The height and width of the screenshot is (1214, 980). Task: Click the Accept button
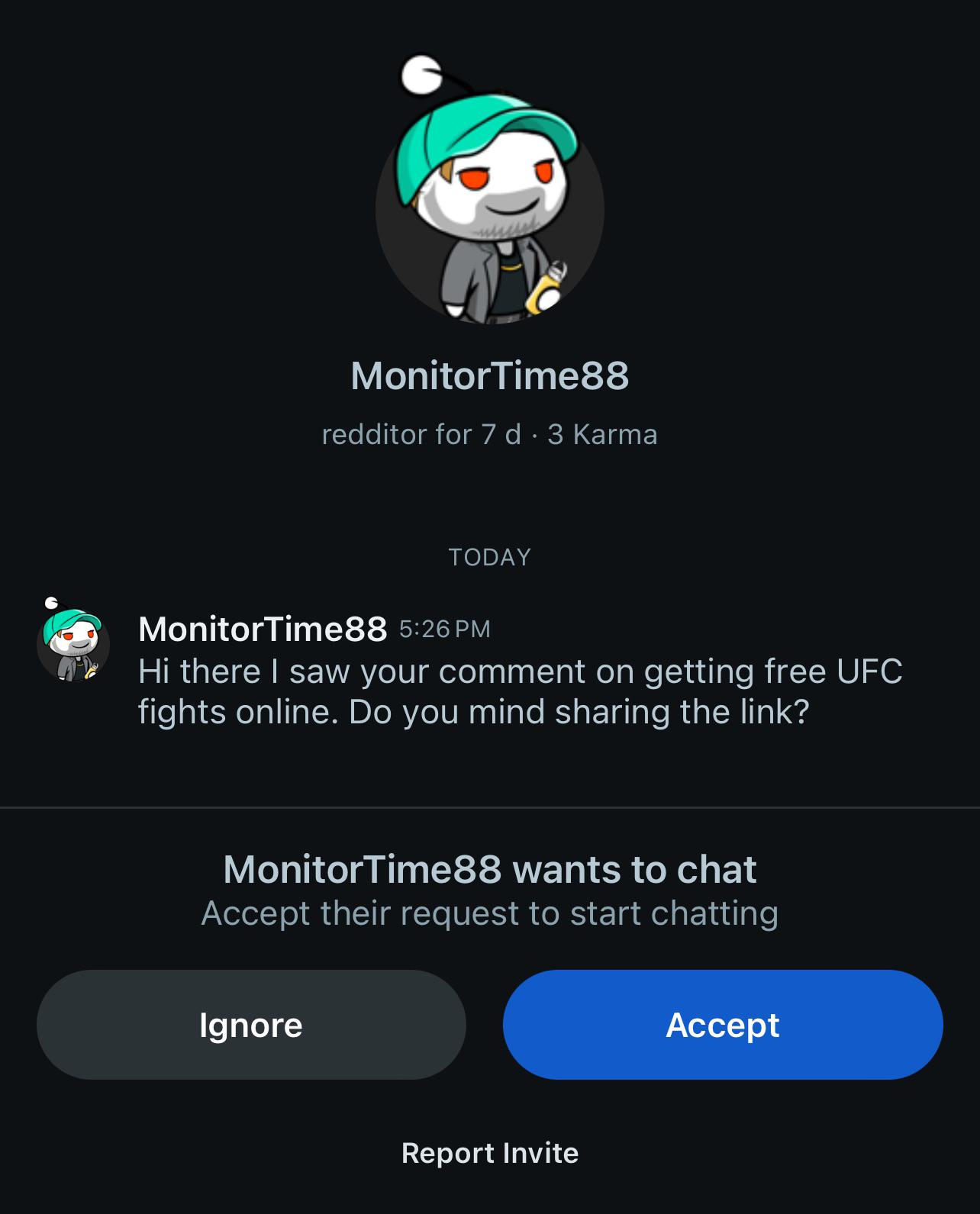[722, 1024]
